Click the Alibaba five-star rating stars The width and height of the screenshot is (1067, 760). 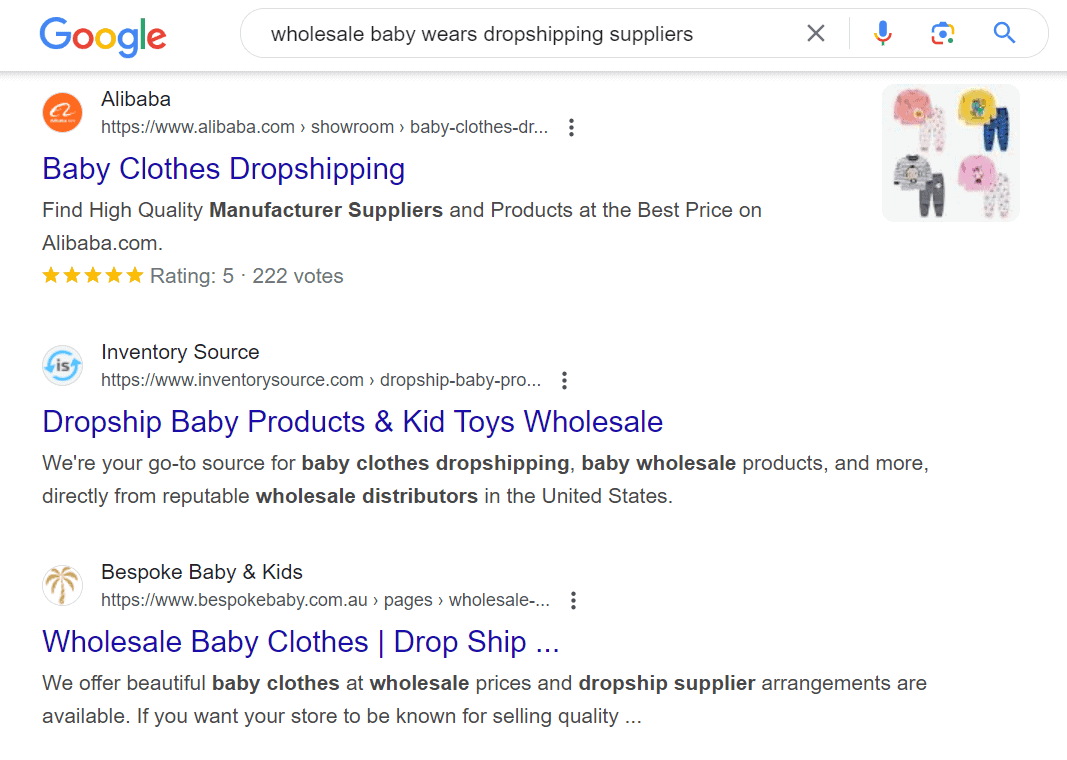93,276
